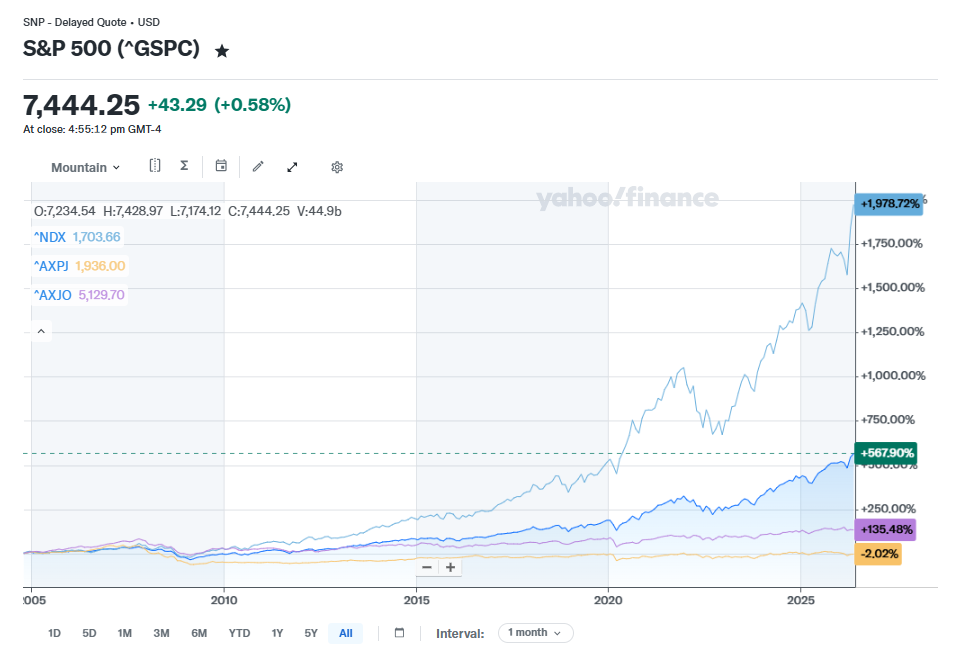This screenshot has height=657, width=957.
Task: Click the L:7,174.12 low value
Action: pyautogui.click(x=195, y=211)
